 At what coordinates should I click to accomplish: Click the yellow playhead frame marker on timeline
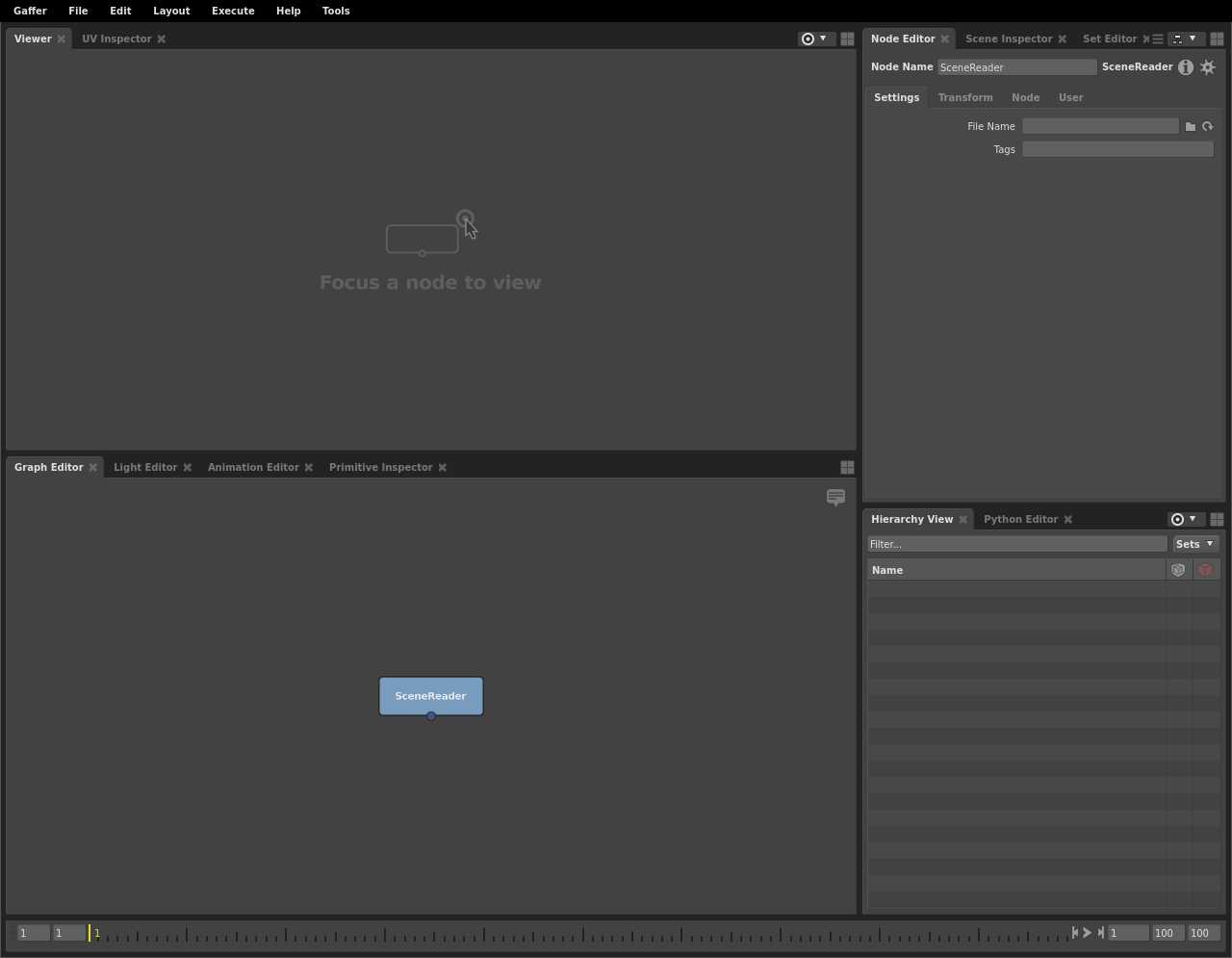click(x=90, y=933)
